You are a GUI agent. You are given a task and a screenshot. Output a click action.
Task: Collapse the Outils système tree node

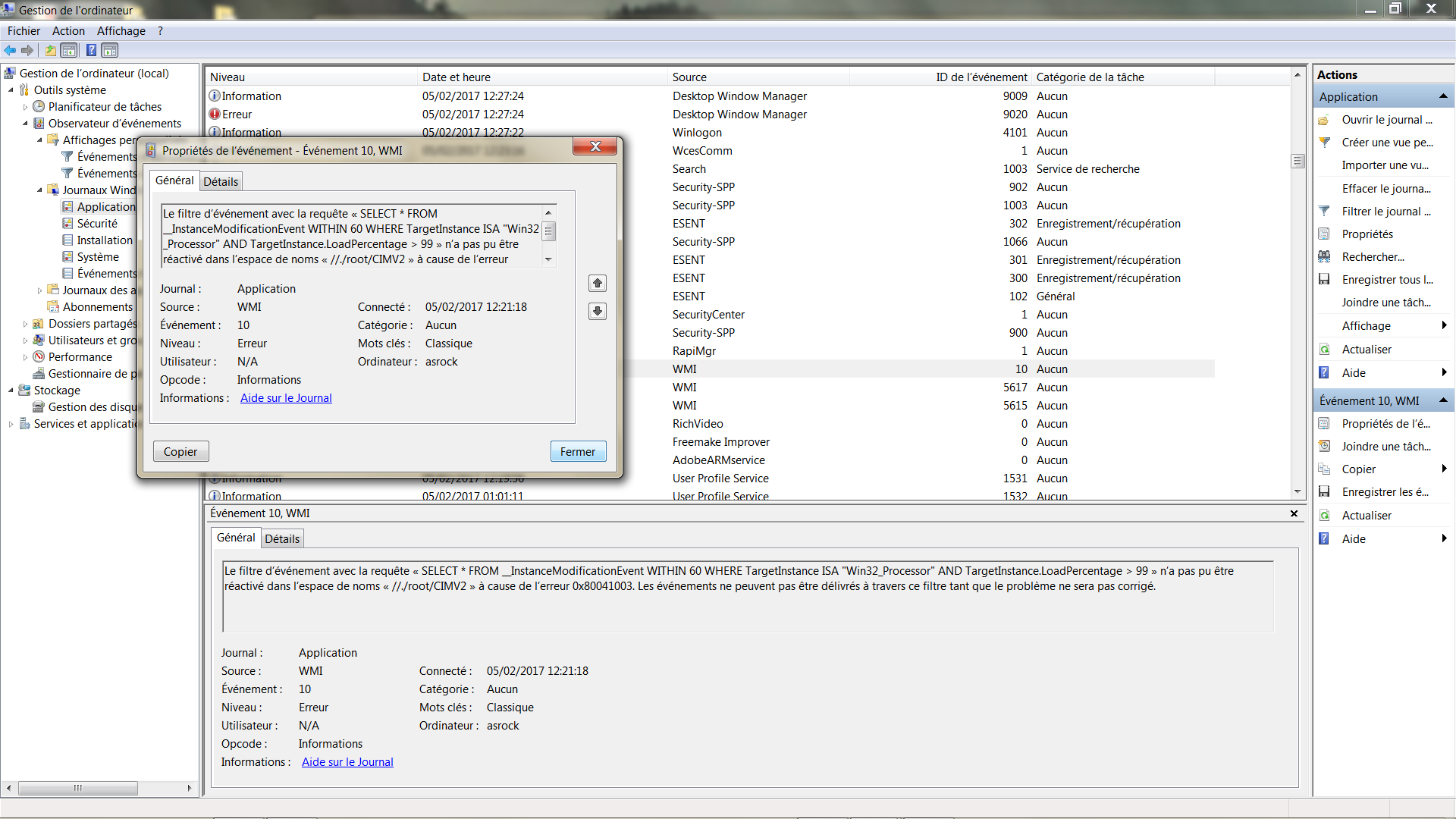(11, 90)
